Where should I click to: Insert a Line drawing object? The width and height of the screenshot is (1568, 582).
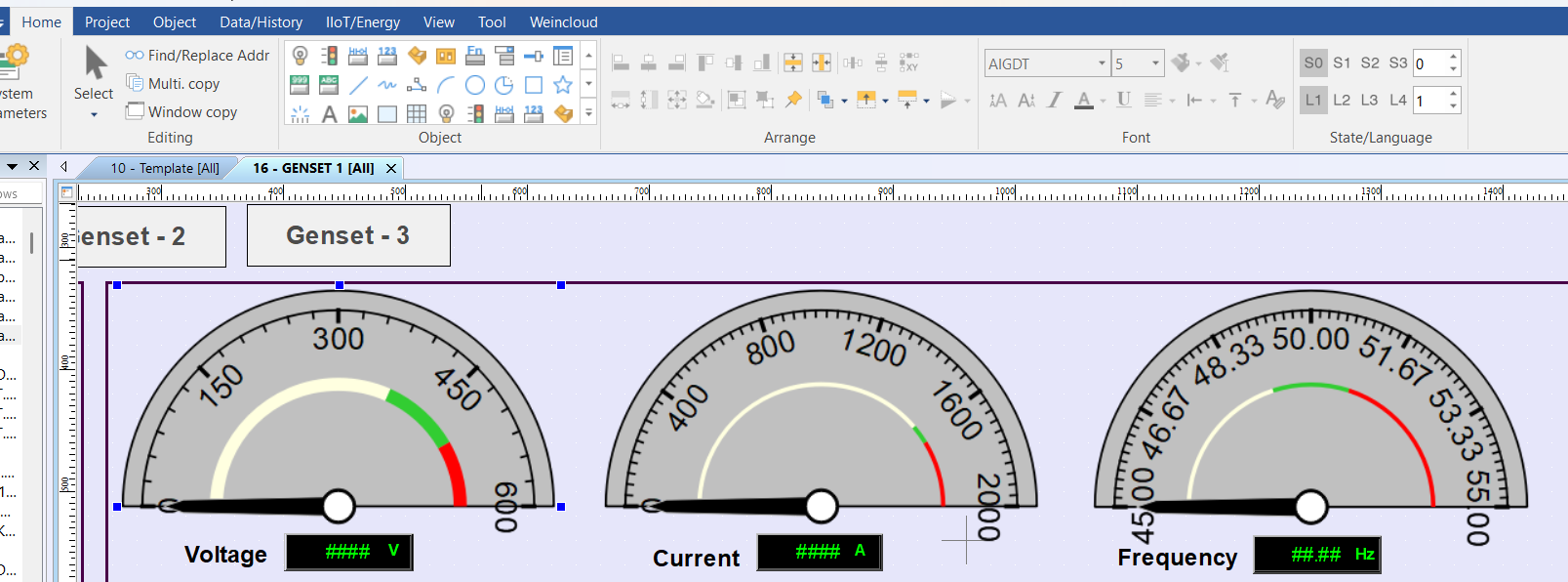click(358, 85)
